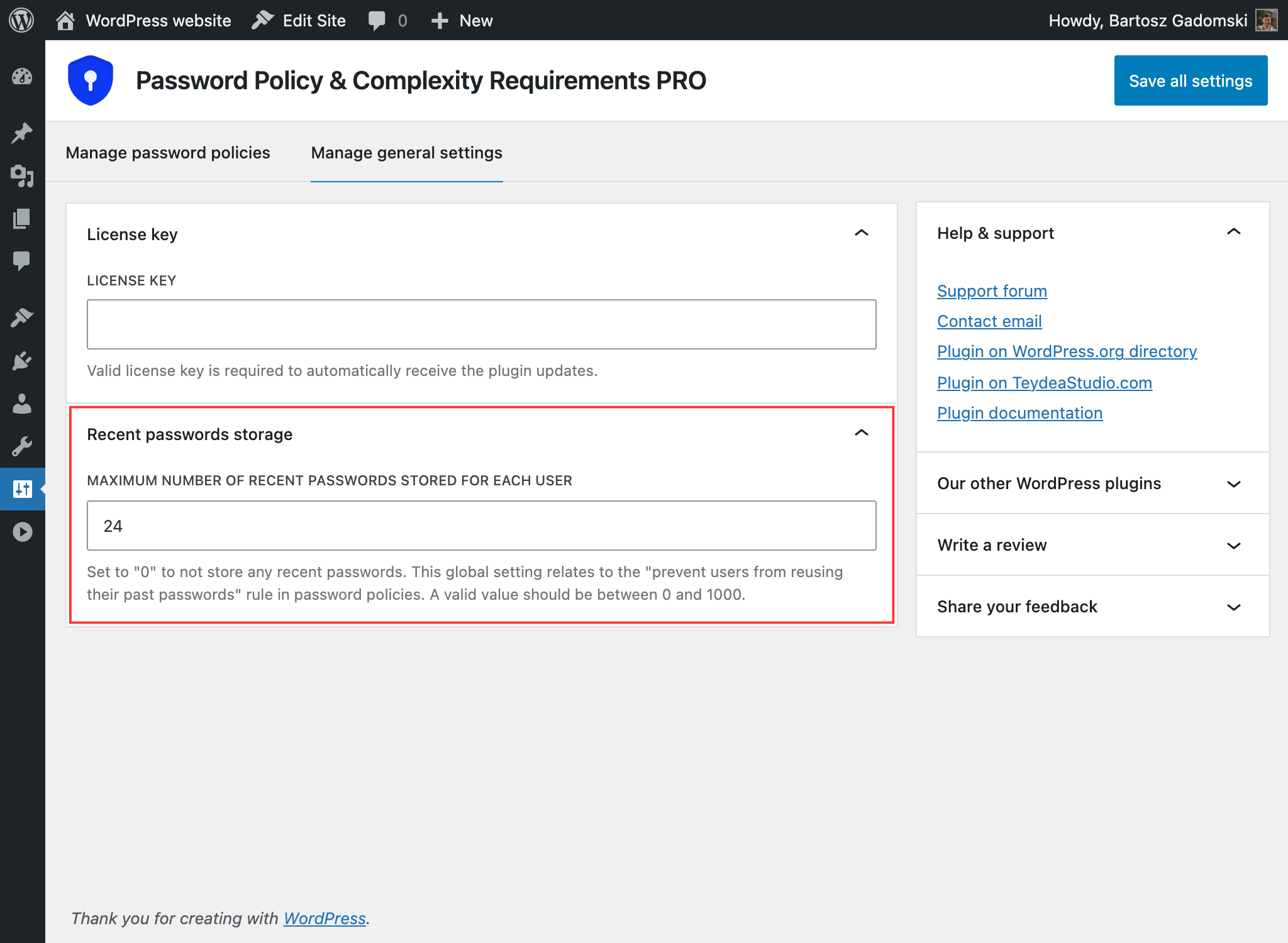
Task: Open Media library sidebar icon
Action: pos(22,176)
